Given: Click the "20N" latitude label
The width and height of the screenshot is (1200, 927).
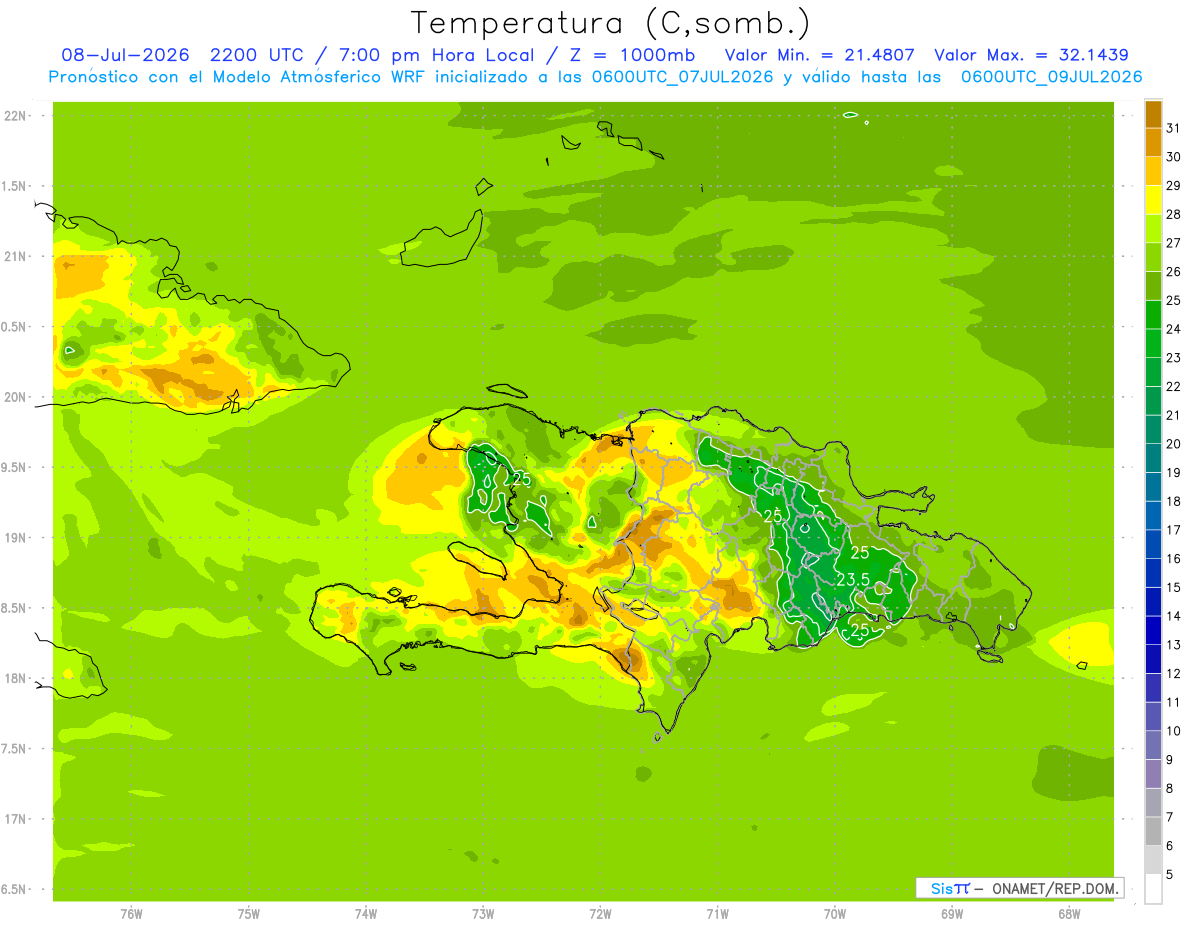Looking at the screenshot, I should [x=16, y=397].
